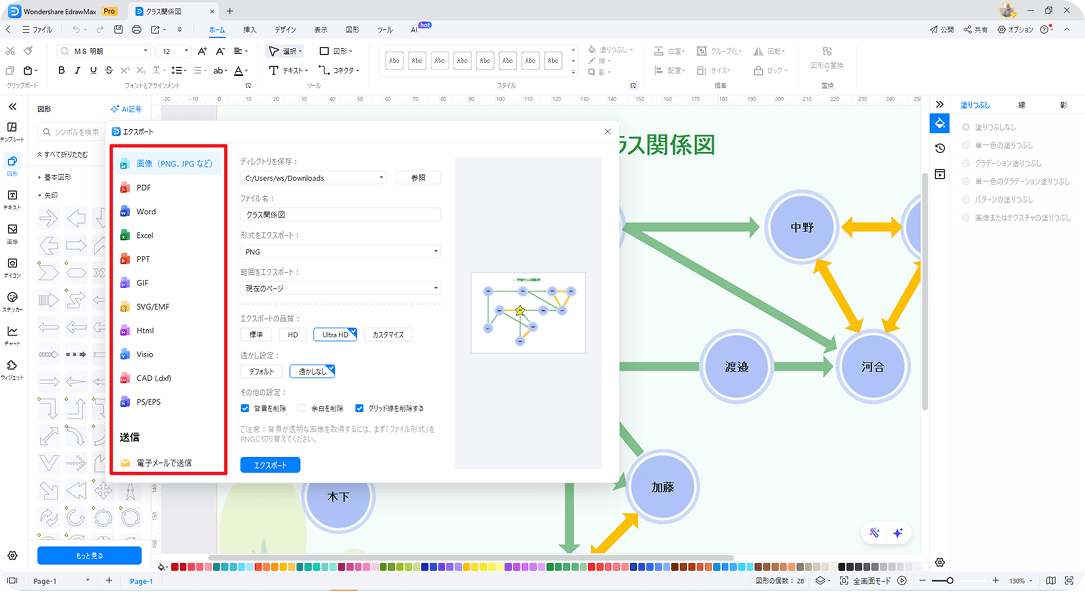
Task: Click the Bold formatting icon
Action: coord(62,71)
